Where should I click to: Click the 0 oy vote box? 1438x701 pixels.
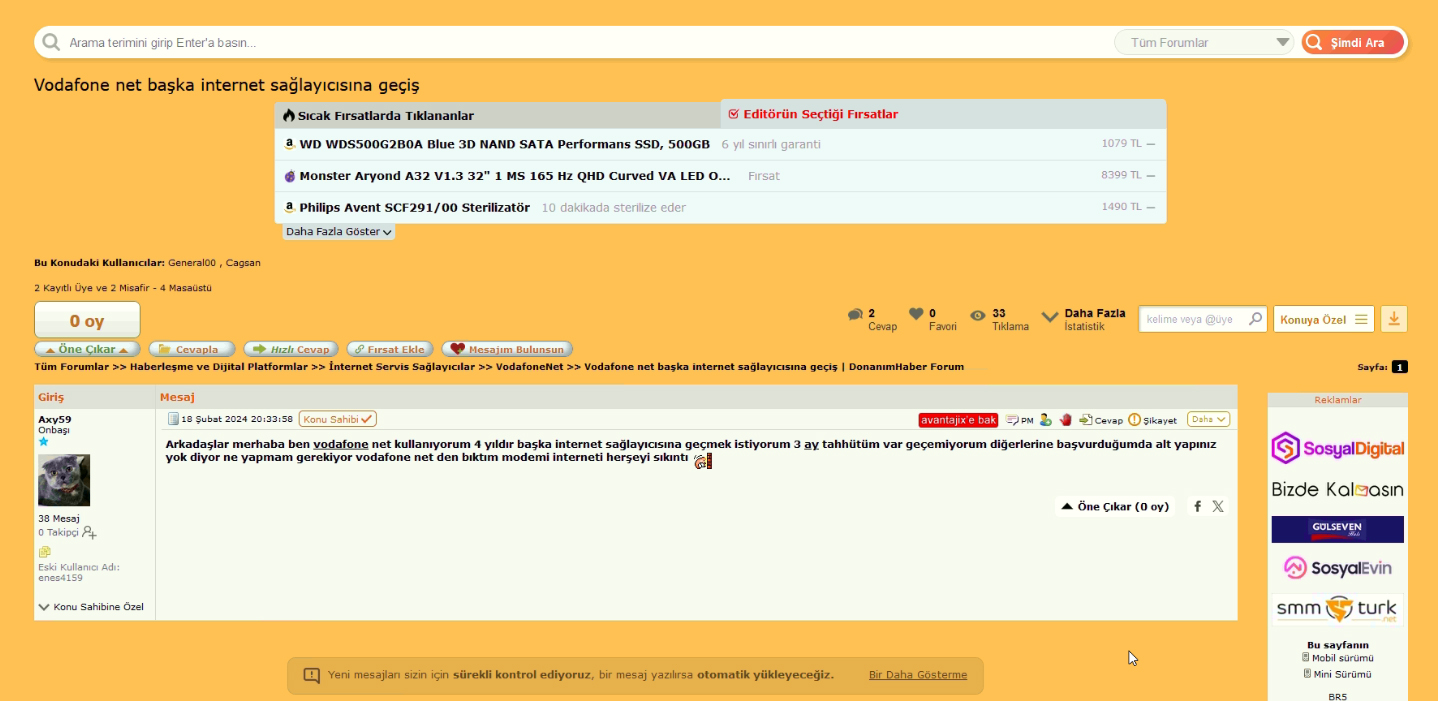click(x=87, y=320)
